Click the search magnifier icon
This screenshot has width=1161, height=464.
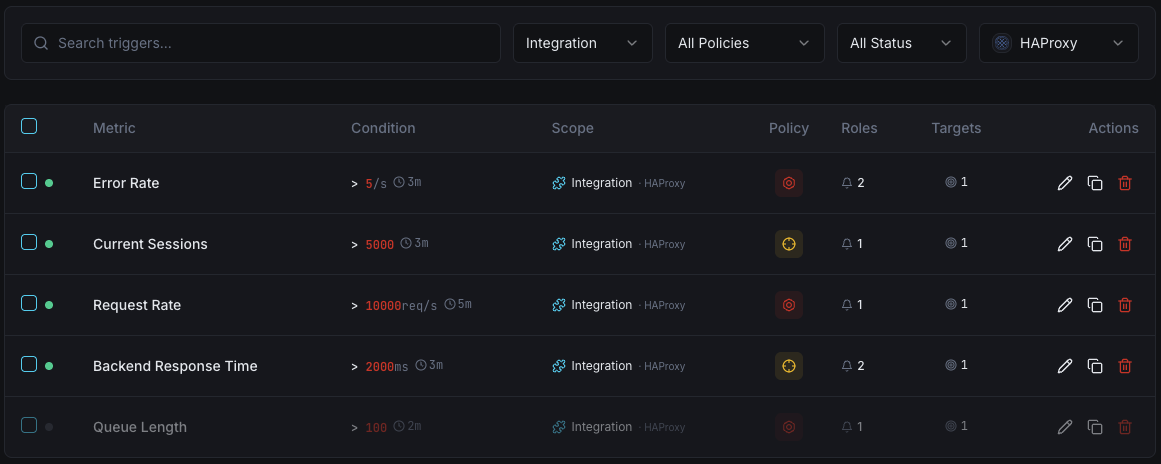tap(41, 43)
